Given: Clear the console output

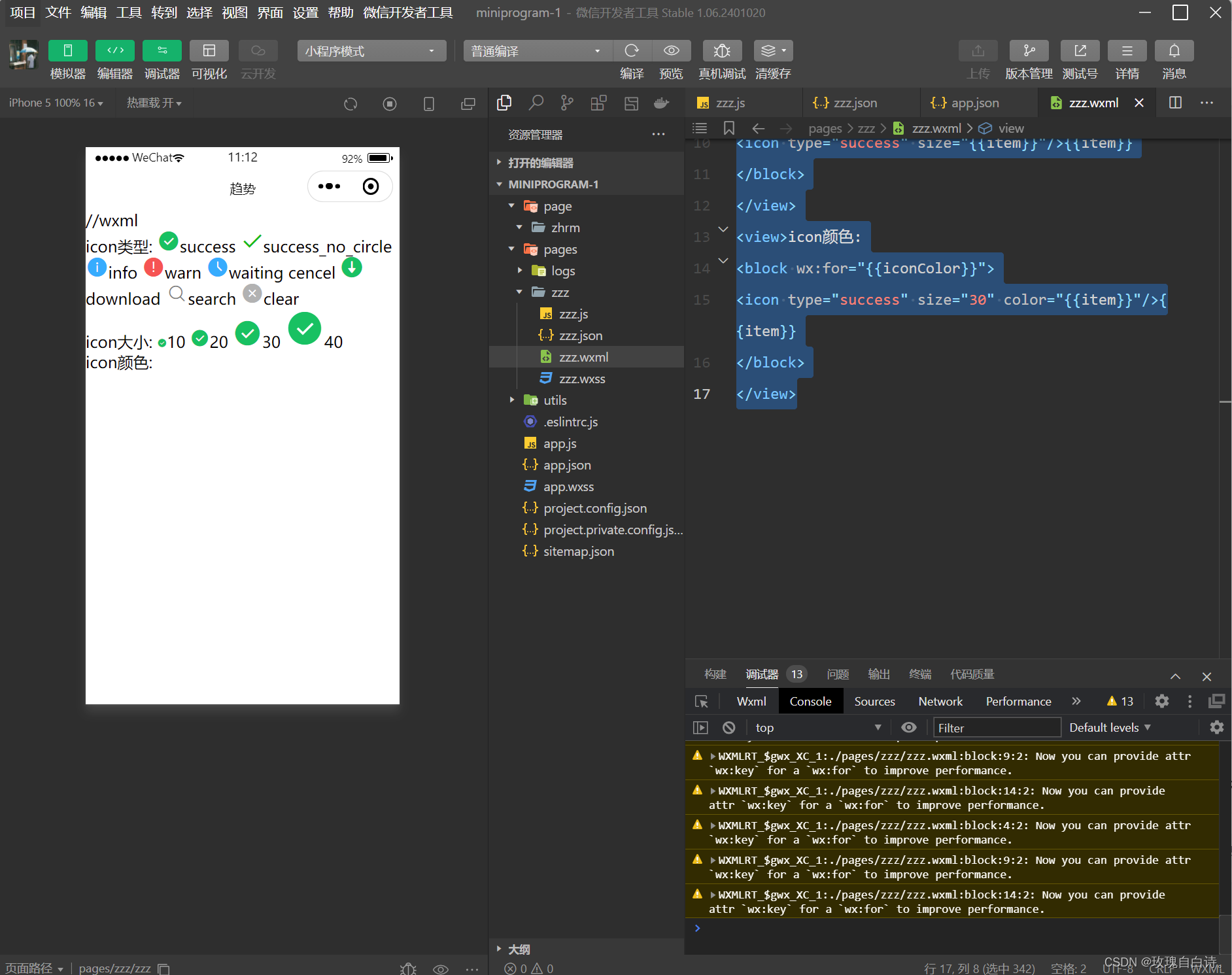Looking at the screenshot, I should point(729,728).
